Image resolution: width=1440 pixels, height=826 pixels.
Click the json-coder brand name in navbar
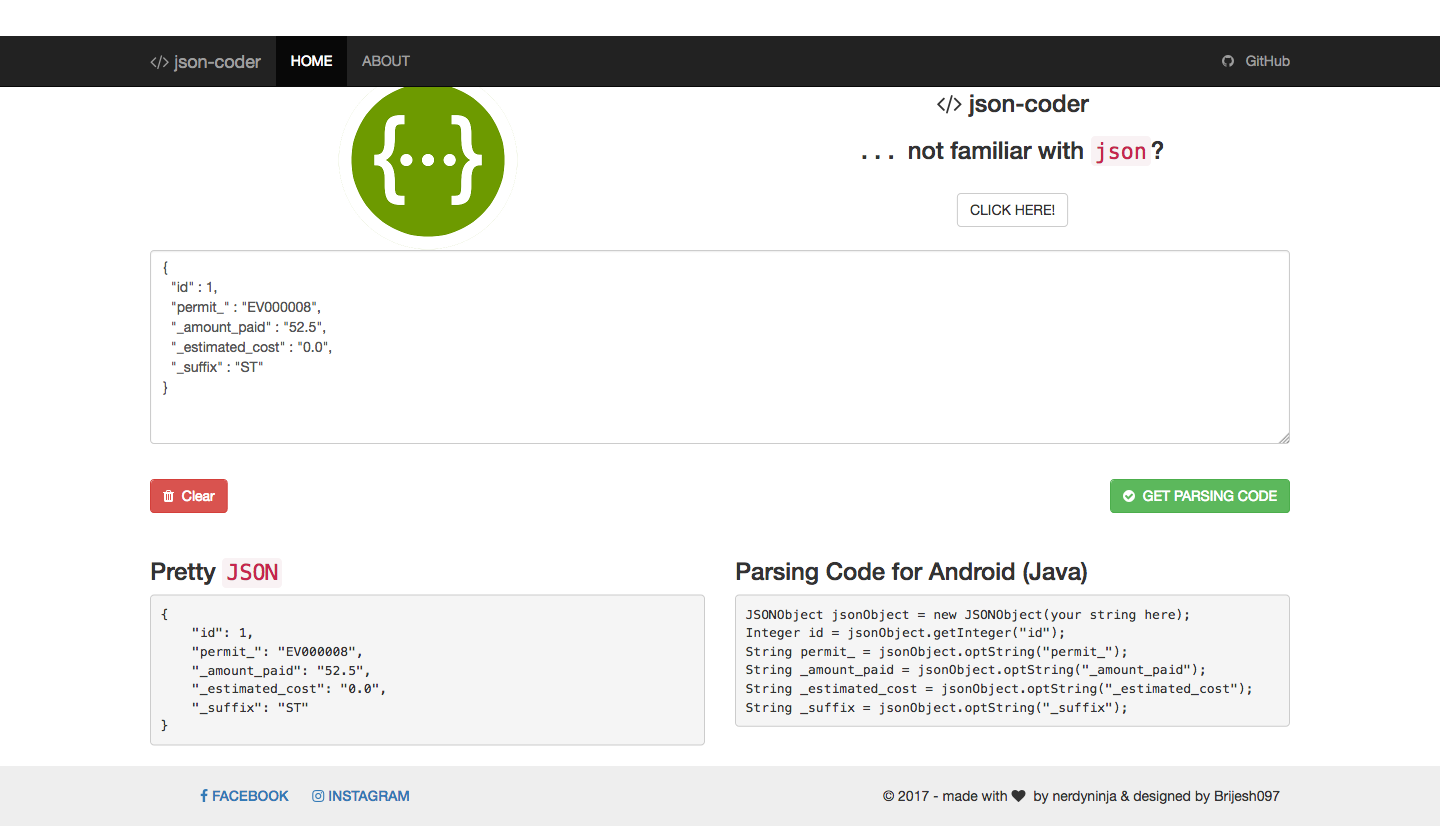pos(218,61)
